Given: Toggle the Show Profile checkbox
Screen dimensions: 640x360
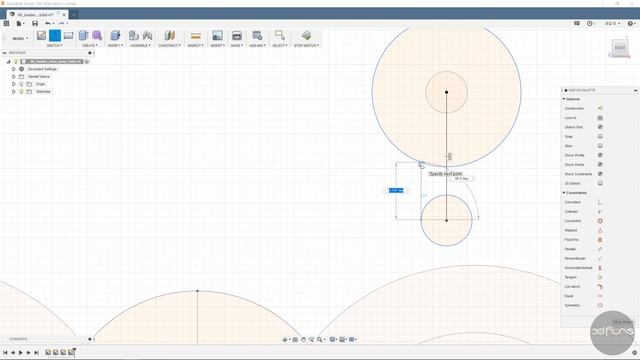Looking at the screenshot, I should [600, 156].
